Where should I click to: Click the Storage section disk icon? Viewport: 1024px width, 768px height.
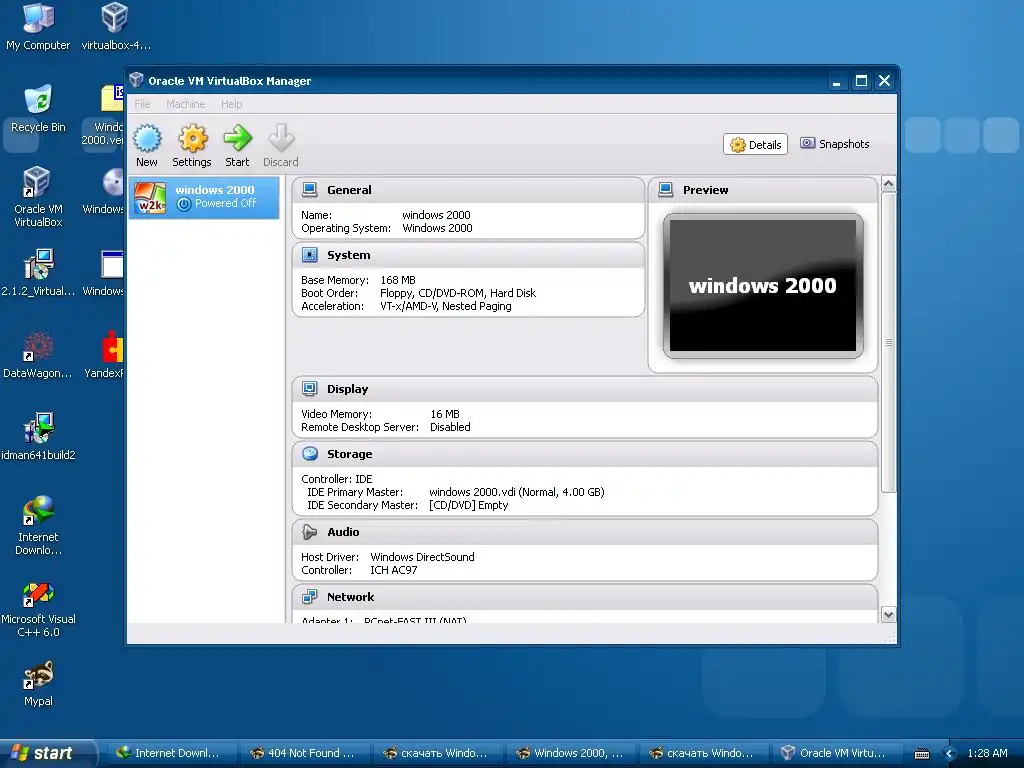tap(310, 454)
